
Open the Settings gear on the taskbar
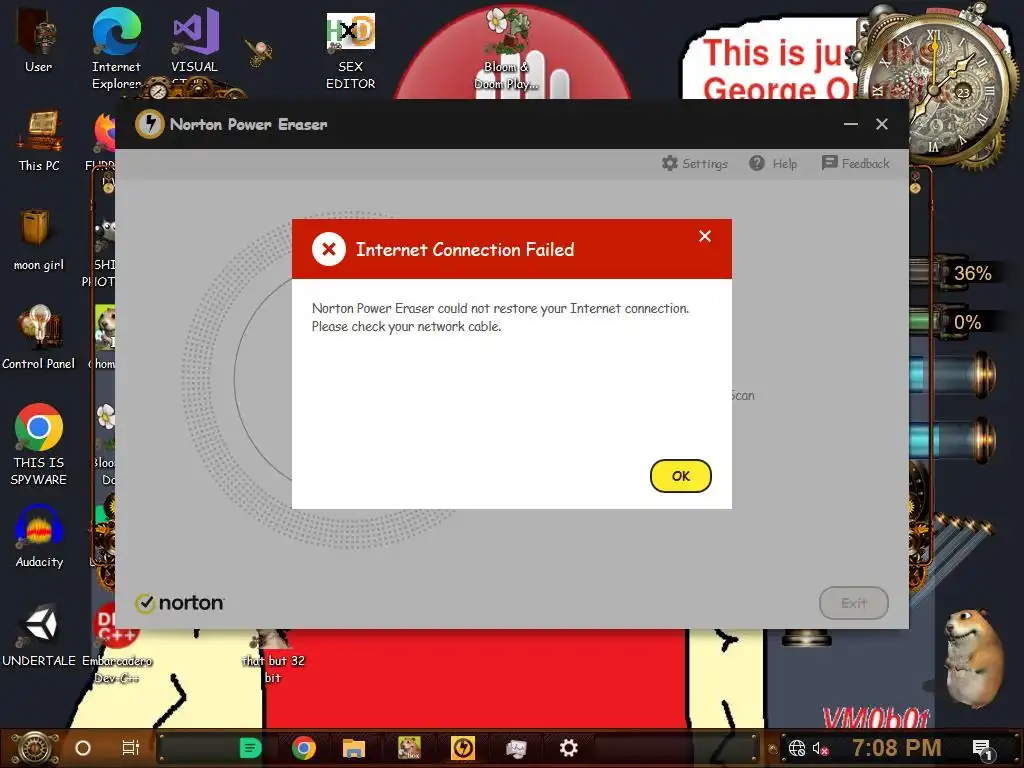569,748
